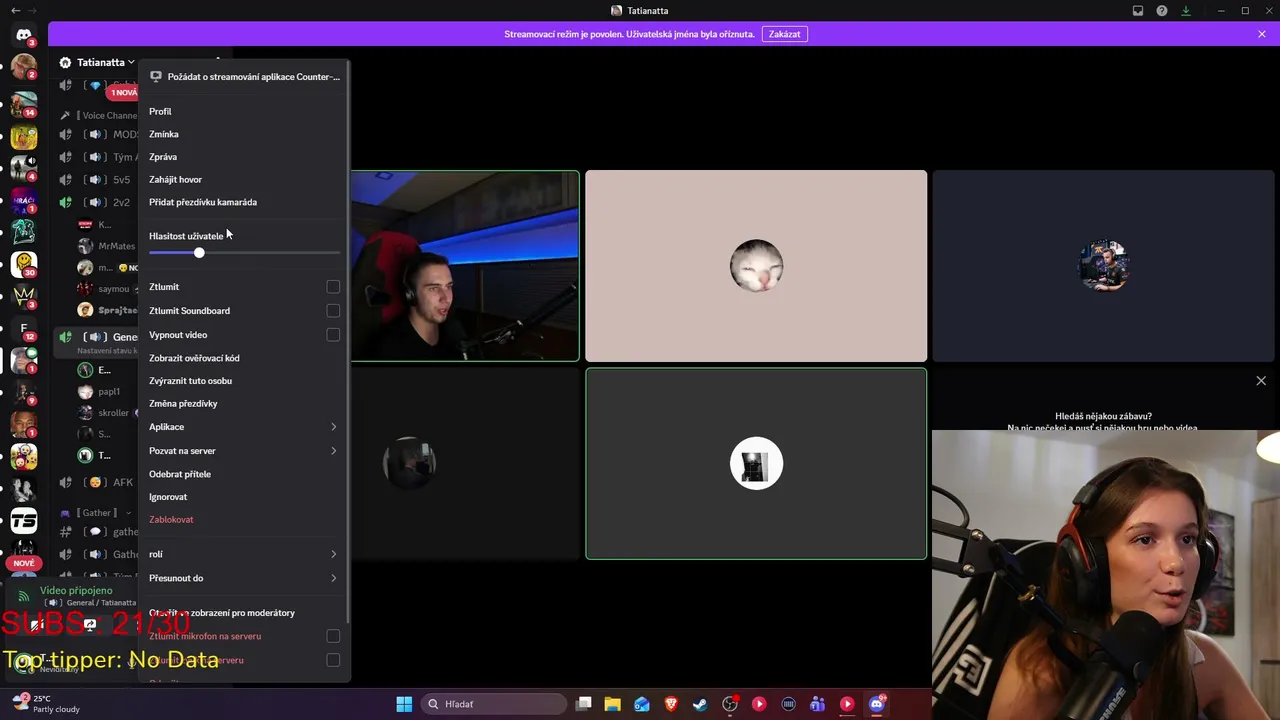The height and width of the screenshot is (720, 1280).
Task: Expand the Aplikace submenu
Action: [x=243, y=427]
